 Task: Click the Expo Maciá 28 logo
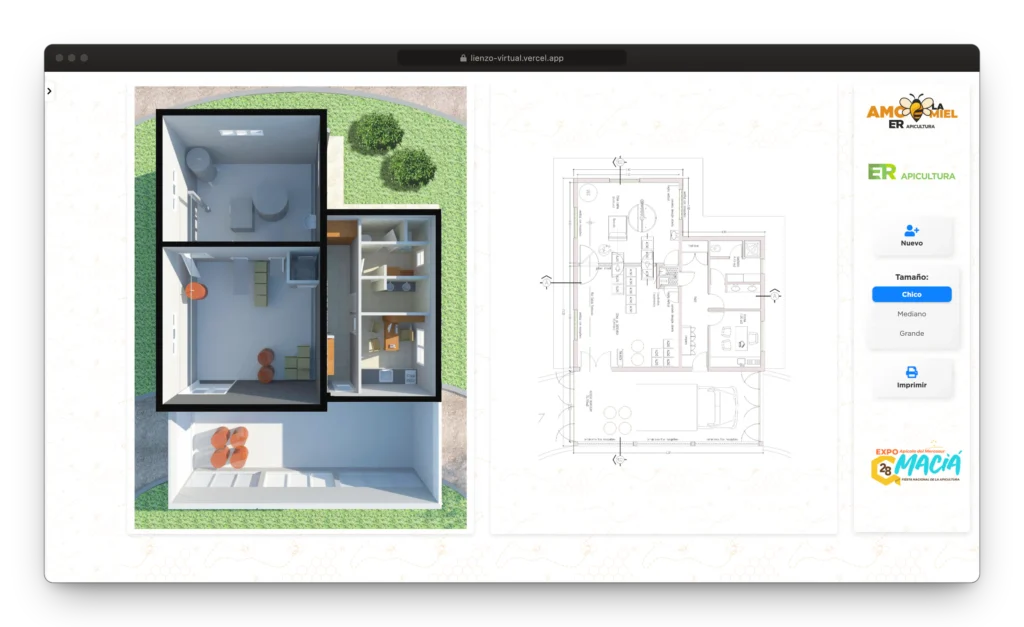pos(916,466)
